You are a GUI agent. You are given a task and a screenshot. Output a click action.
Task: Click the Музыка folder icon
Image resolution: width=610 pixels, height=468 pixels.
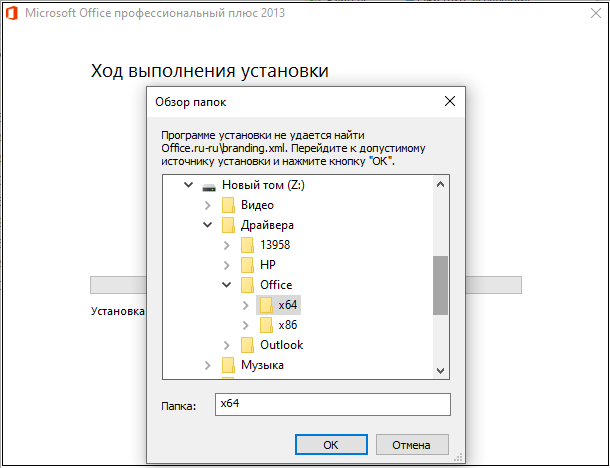(x=228, y=365)
